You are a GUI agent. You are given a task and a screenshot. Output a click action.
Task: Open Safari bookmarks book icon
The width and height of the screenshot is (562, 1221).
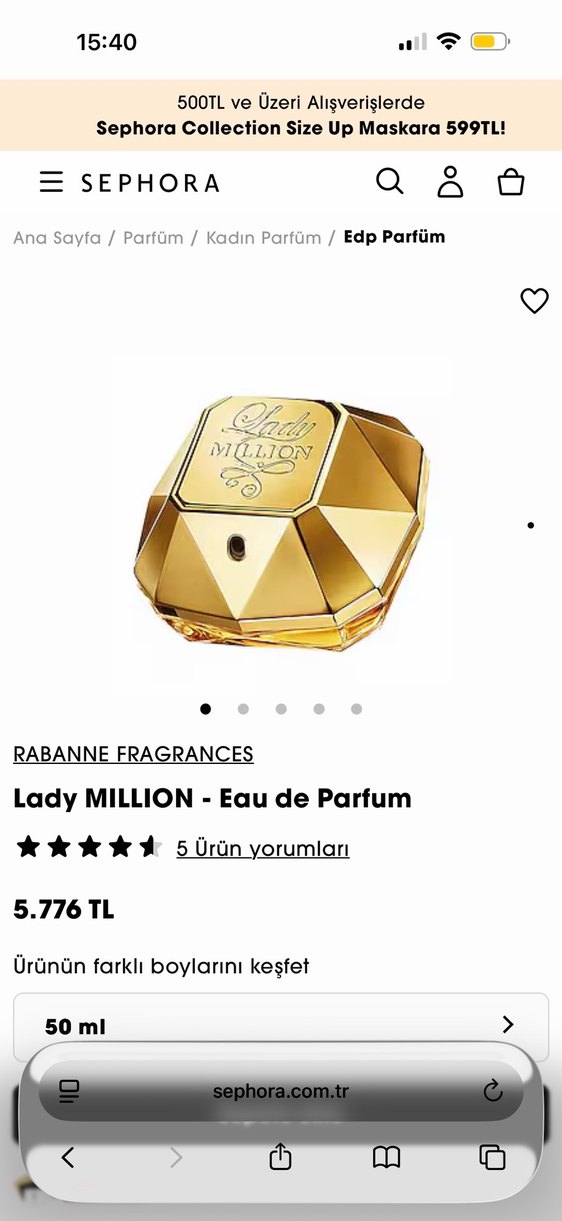[386, 1158]
